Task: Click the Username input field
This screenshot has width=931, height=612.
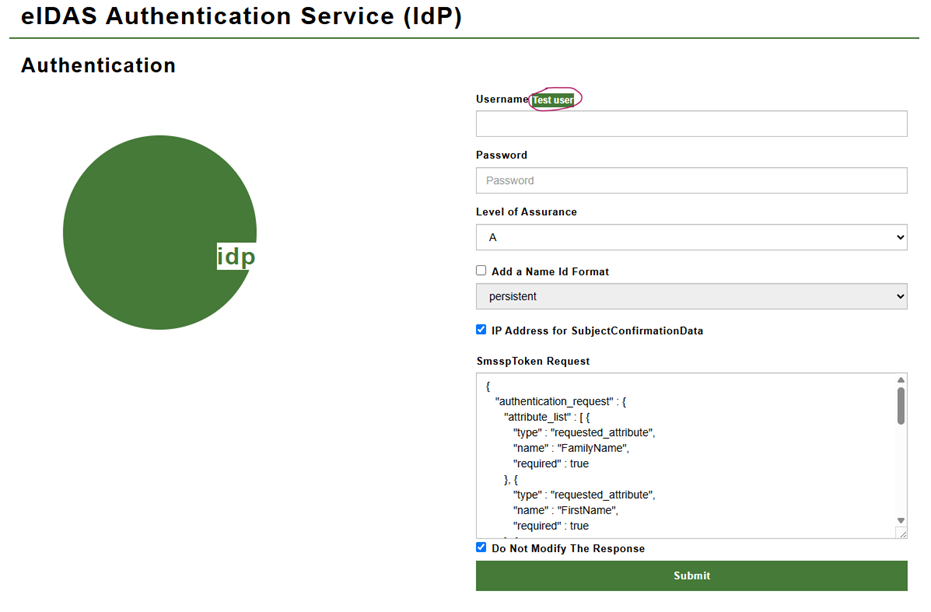Action: click(x=691, y=123)
